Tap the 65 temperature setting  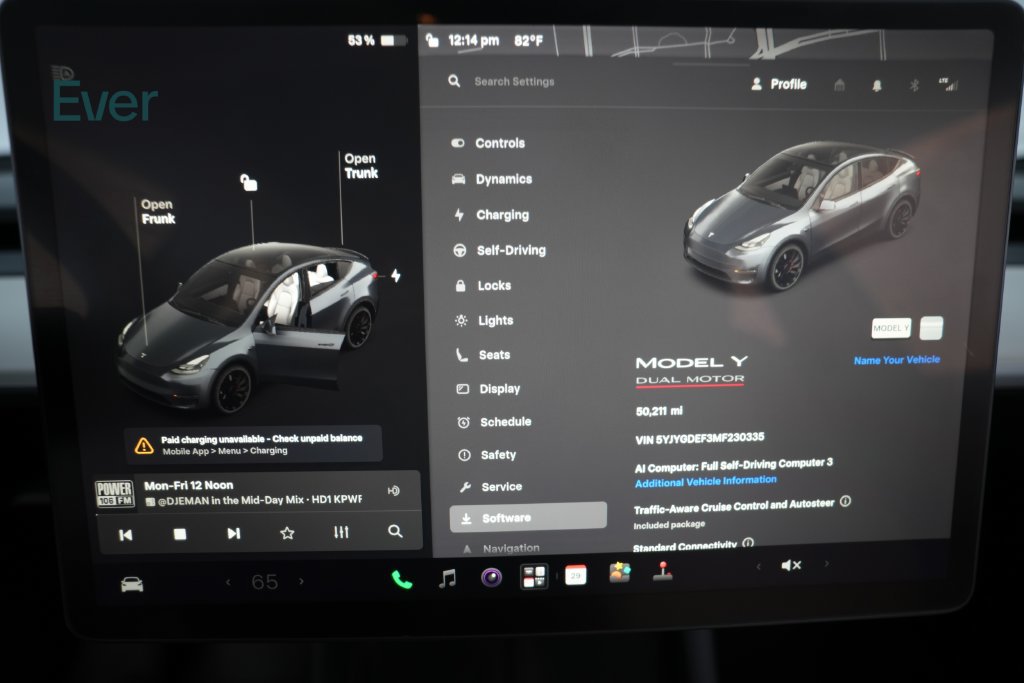click(264, 581)
